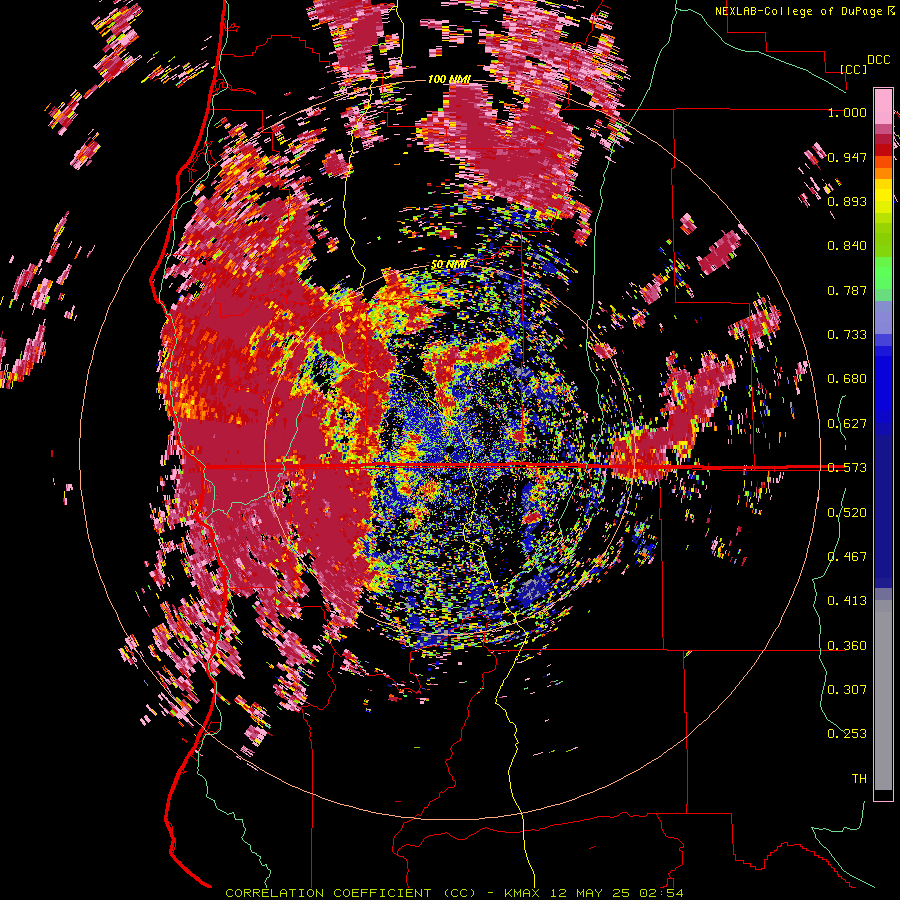Click the 0.467 scale label

pyautogui.click(x=847, y=557)
